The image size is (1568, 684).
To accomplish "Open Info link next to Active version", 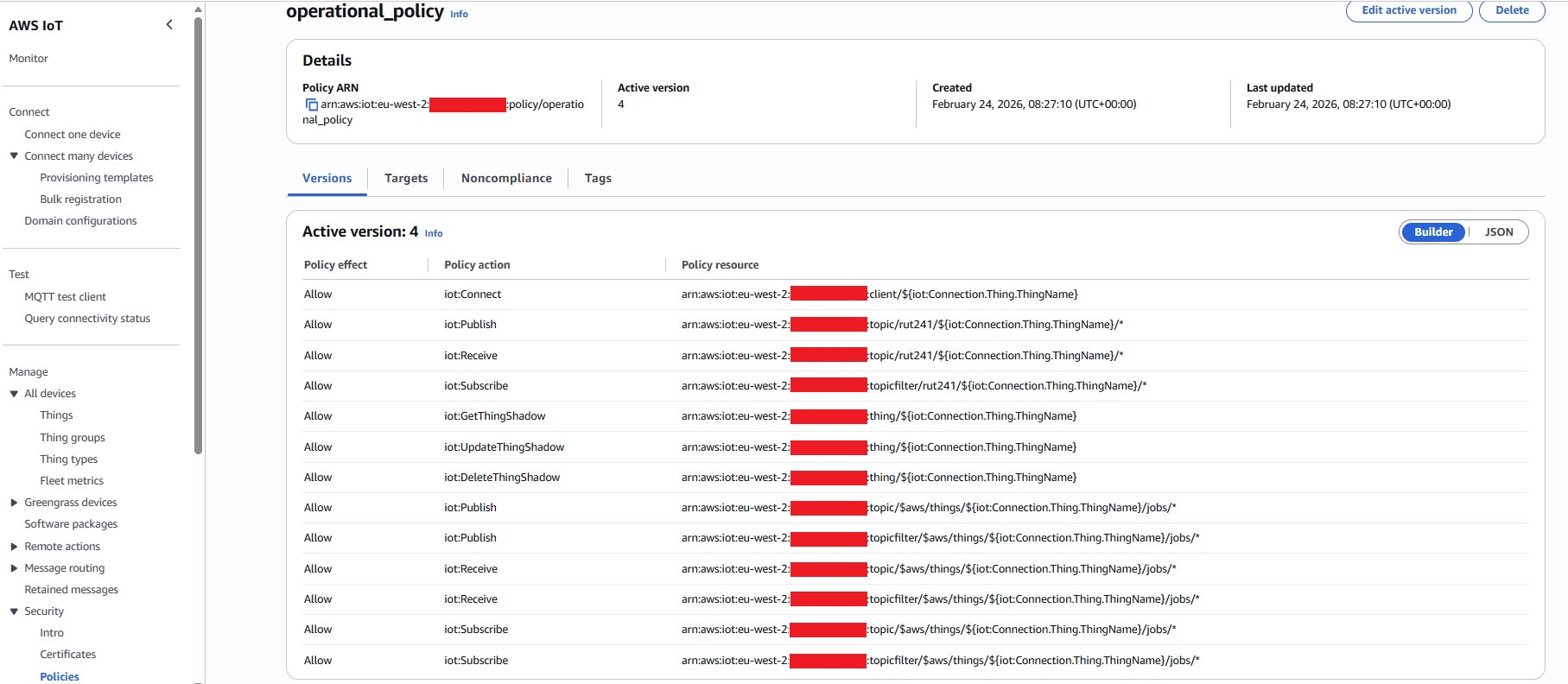I will pos(434,233).
